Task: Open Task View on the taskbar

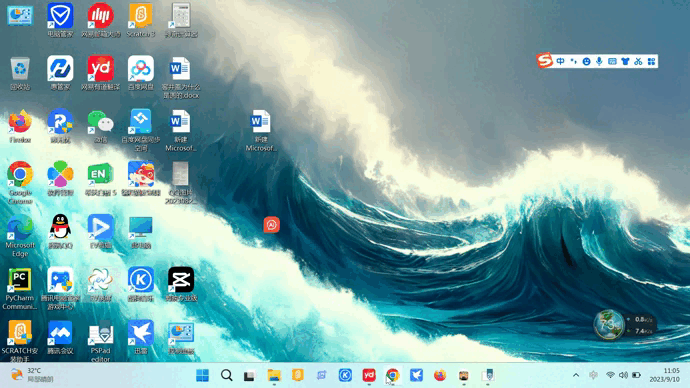Action: pyautogui.click(x=250, y=376)
